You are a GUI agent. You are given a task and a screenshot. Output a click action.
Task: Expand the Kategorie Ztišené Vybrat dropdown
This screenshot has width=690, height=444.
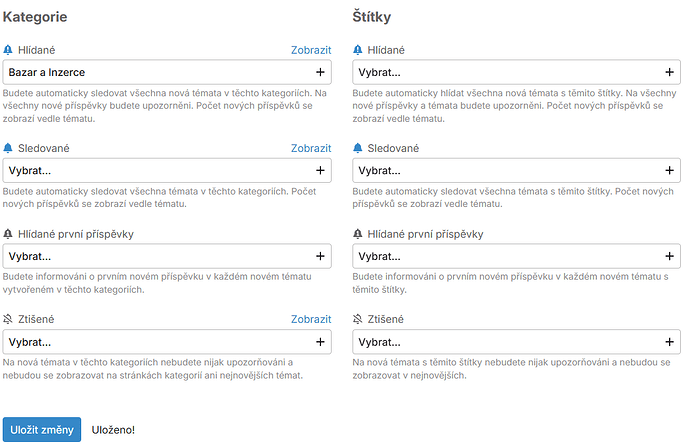tap(167, 342)
